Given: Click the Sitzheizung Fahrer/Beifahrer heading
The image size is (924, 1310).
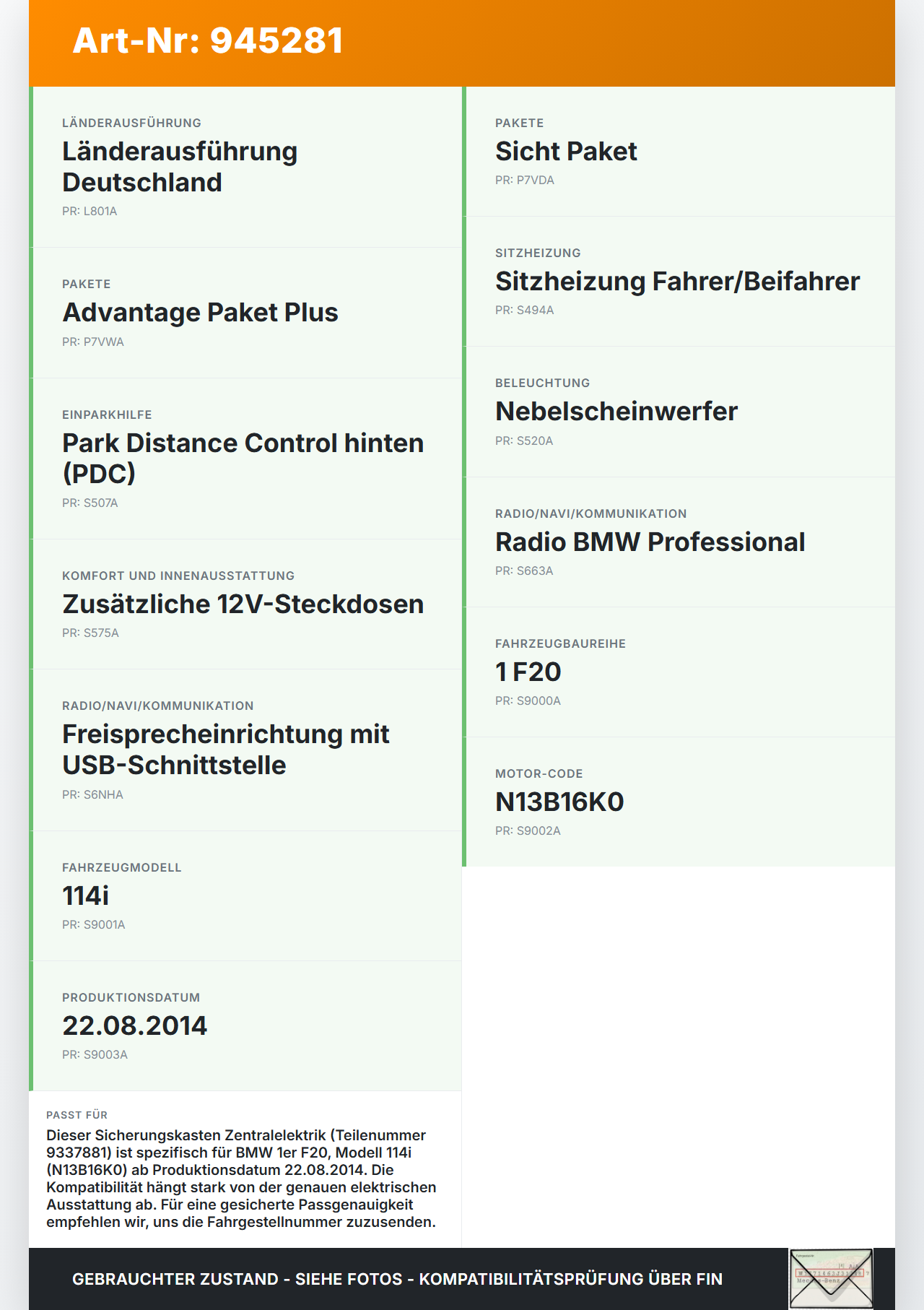Looking at the screenshot, I should tap(677, 282).
